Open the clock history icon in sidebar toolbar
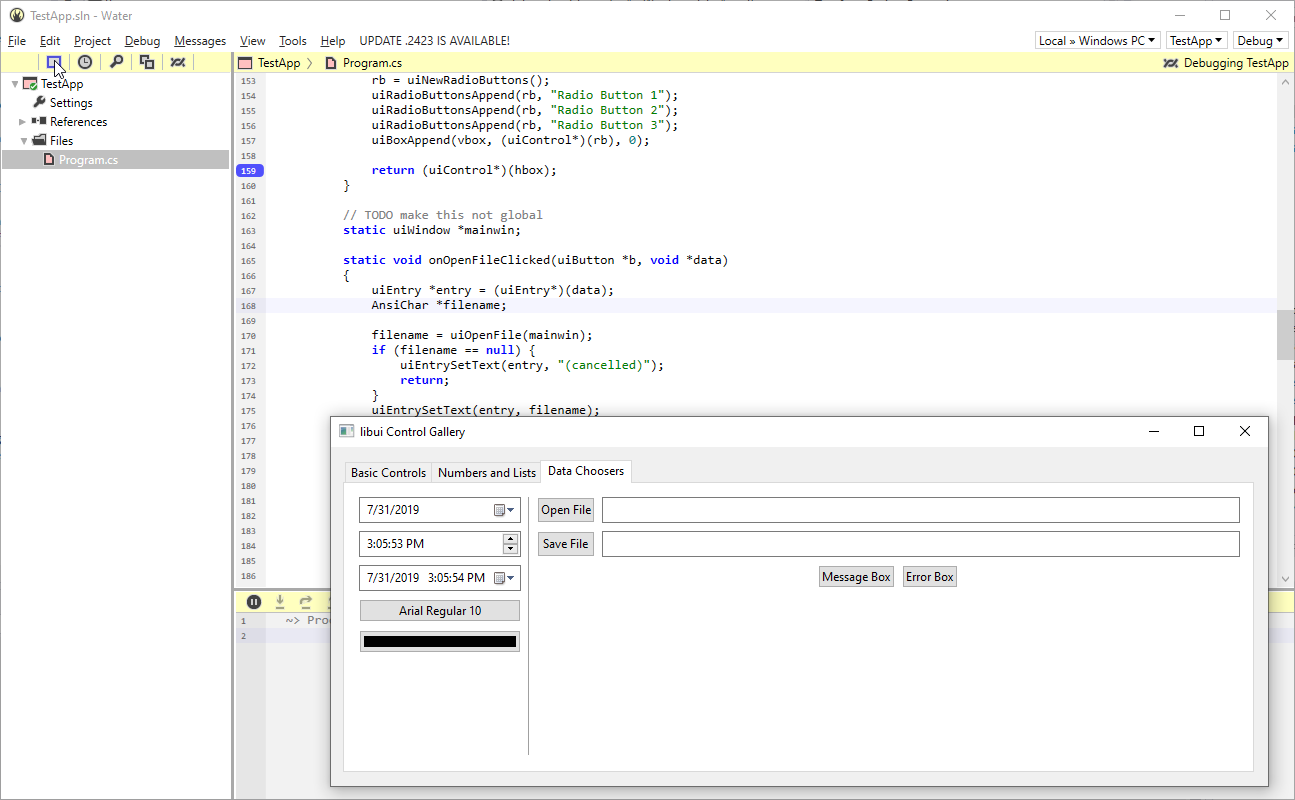This screenshot has height=800, width=1295. [85, 62]
